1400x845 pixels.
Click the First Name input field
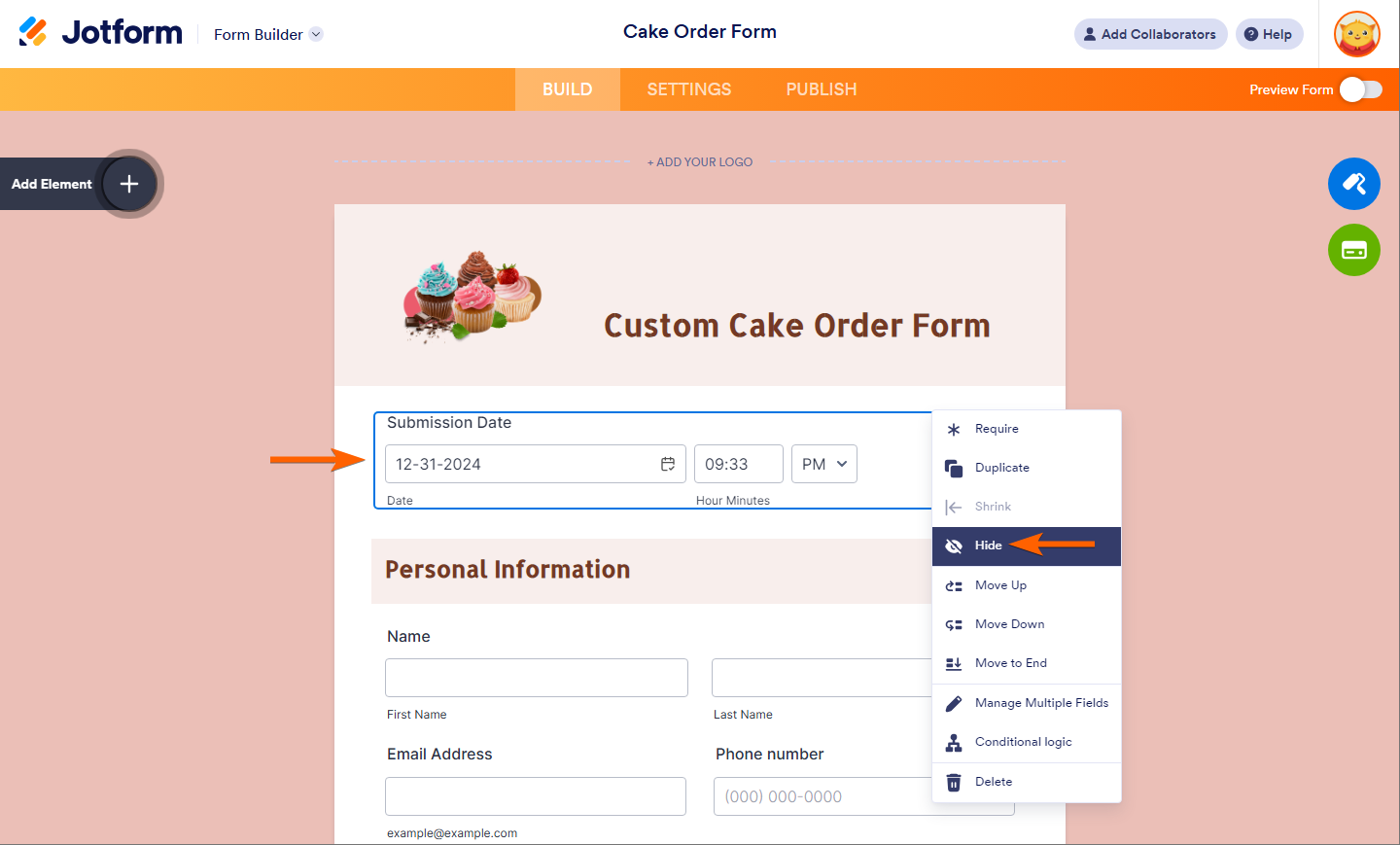coord(536,678)
